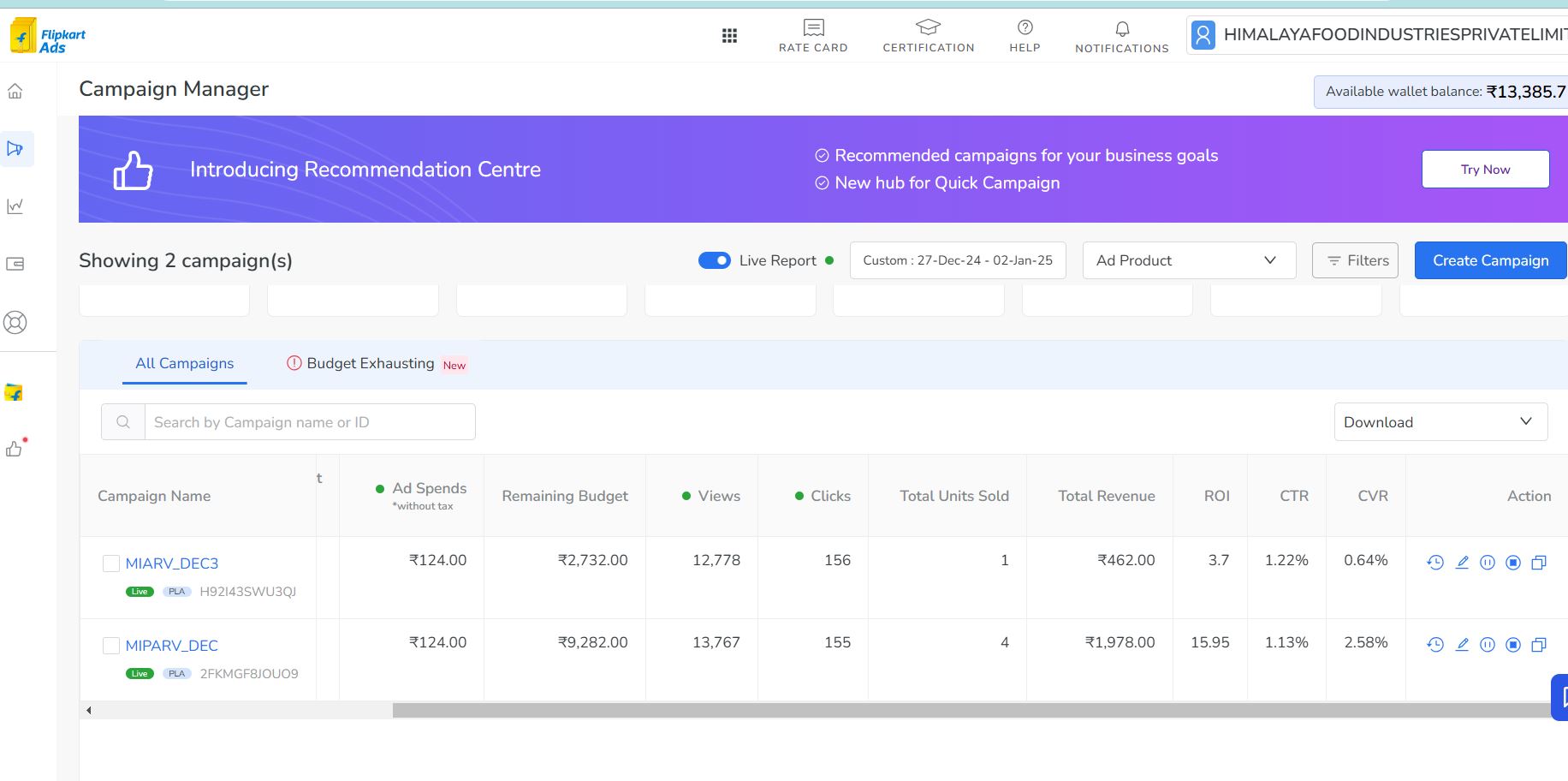Pause the MIPARV_DEC campaign
Viewport: 1568px width, 781px height.
tap(1488, 645)
